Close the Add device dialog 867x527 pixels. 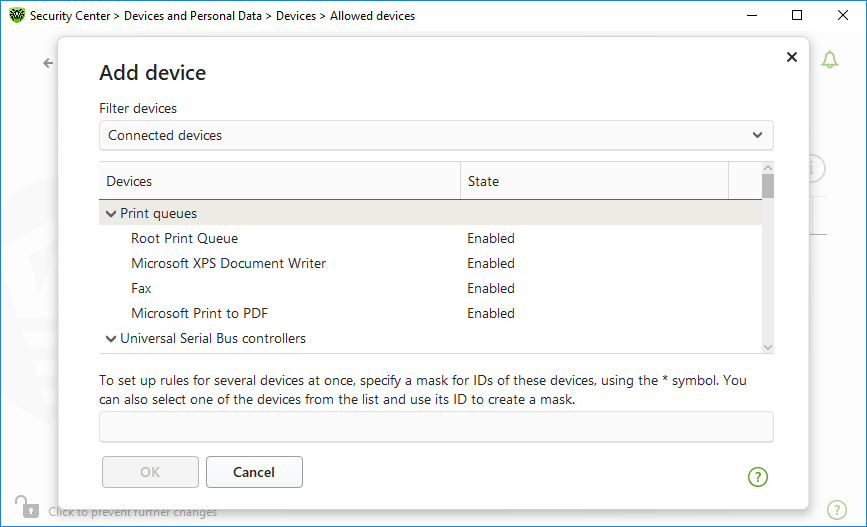792,57
